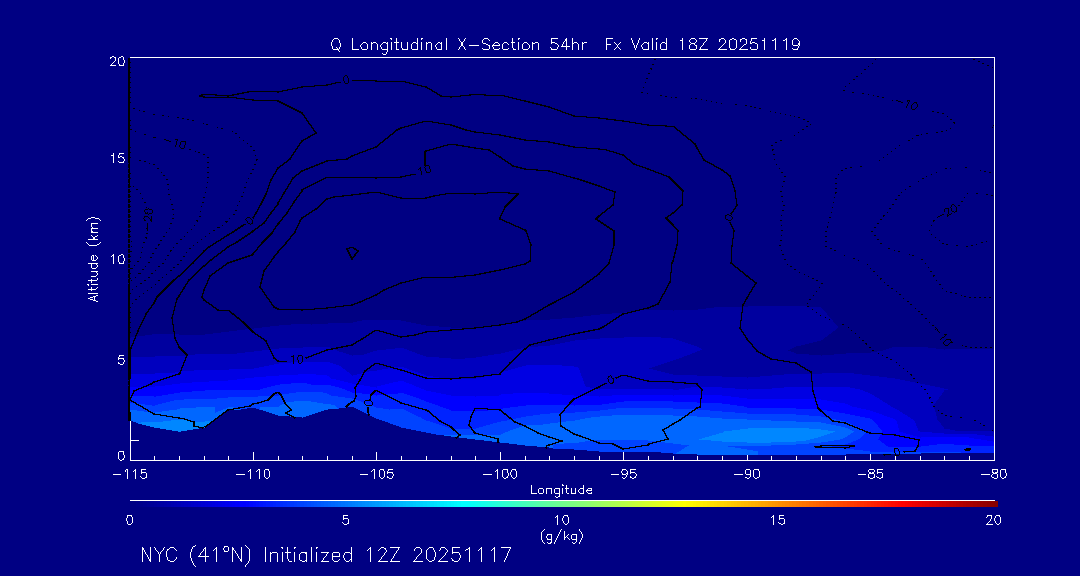This screenshot has width=1080, height=576.
Task: Click the 'Altitude (km)' vertical axis label
Action: [93, 259]
